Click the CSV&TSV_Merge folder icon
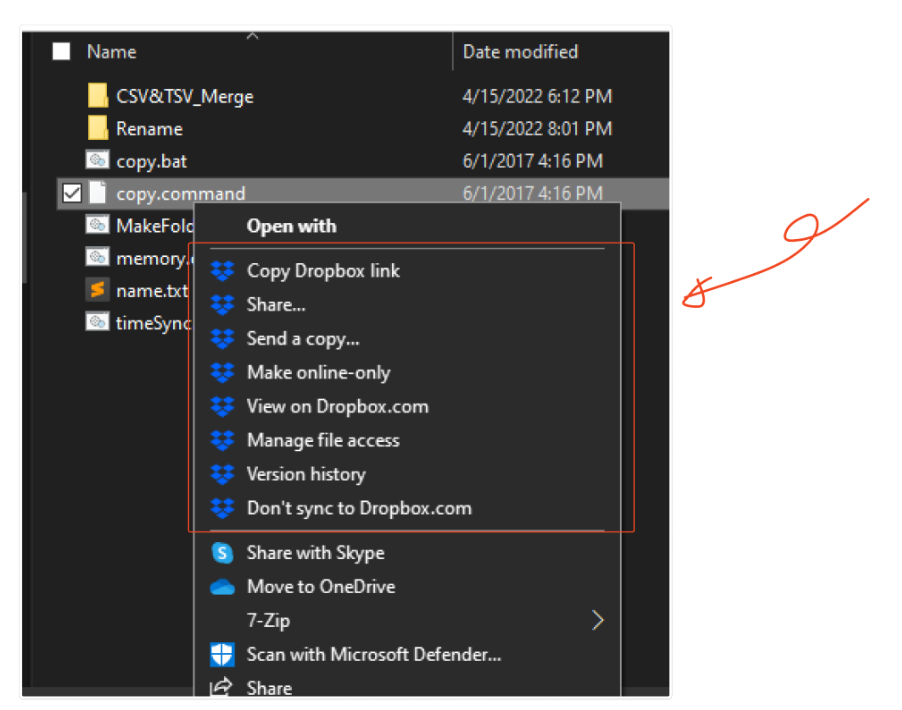Screen dimensions: 902x710 point(98,97)
